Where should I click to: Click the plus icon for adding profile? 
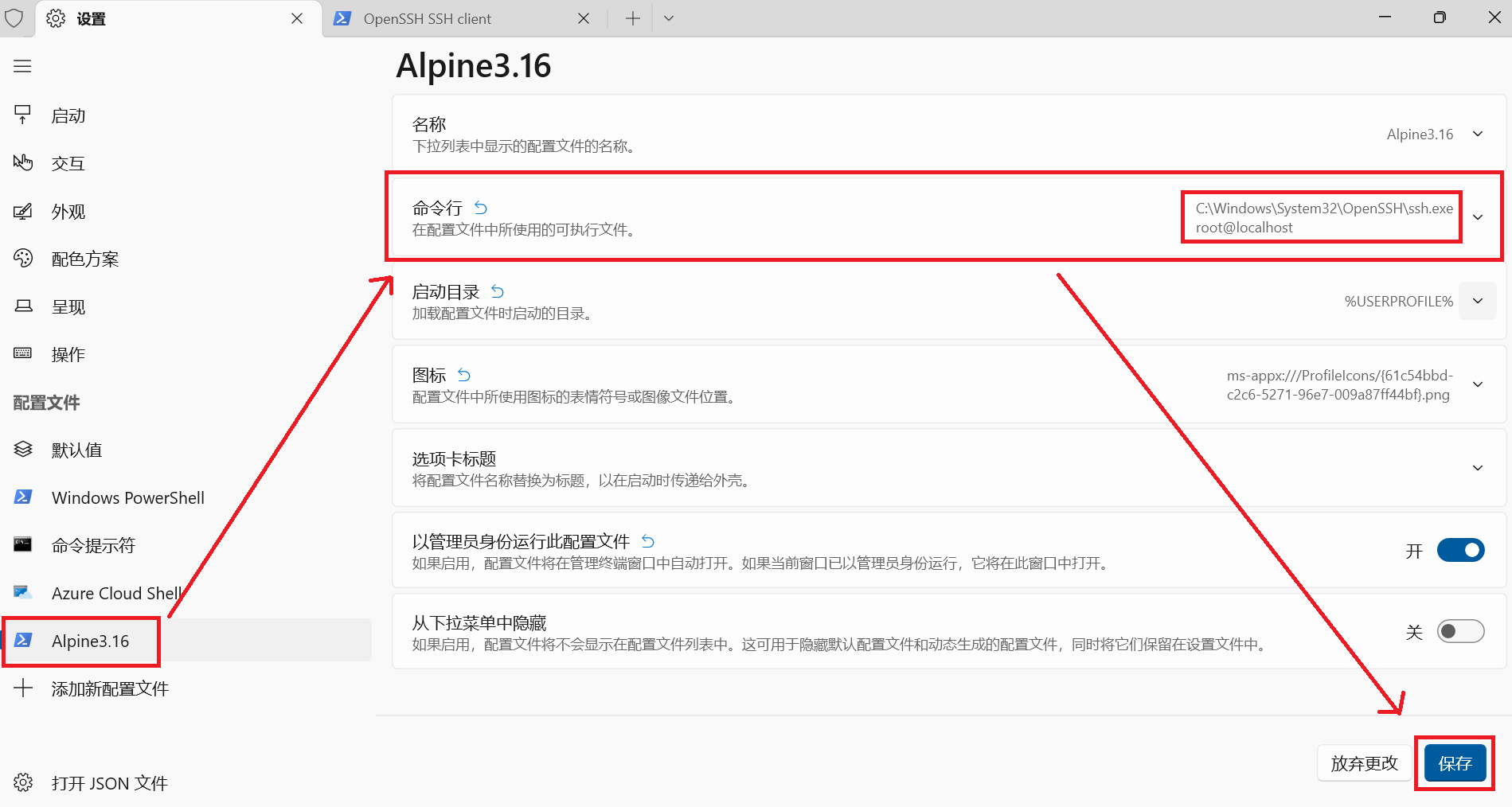click(23, 688)
